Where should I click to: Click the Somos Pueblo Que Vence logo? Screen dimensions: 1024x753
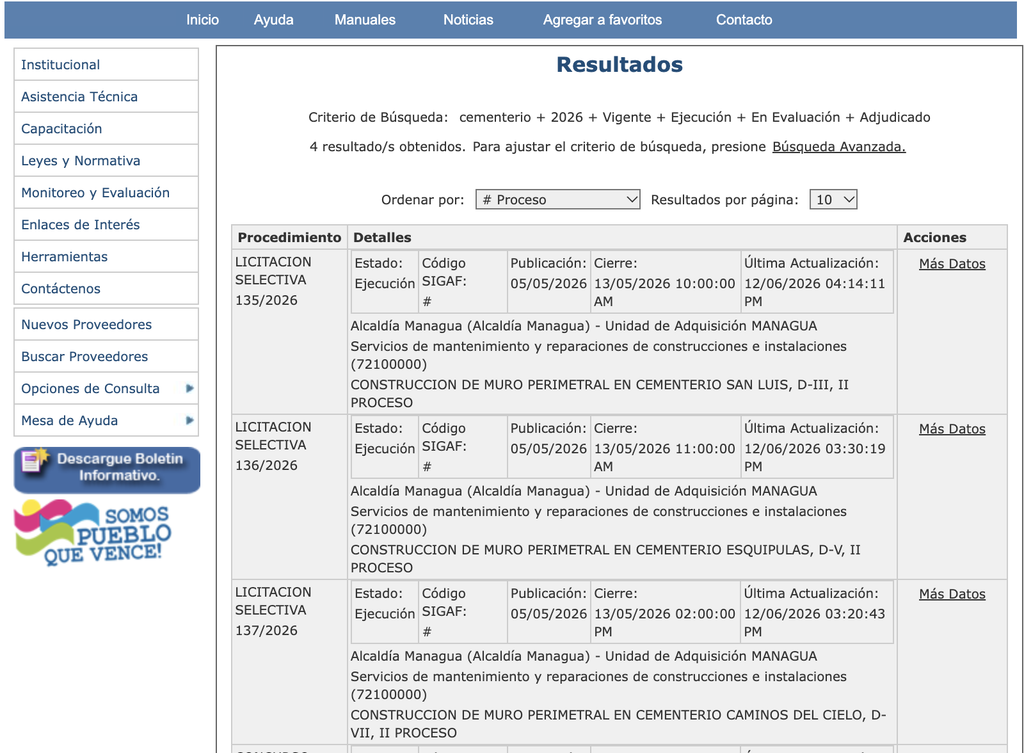[93, 532]
